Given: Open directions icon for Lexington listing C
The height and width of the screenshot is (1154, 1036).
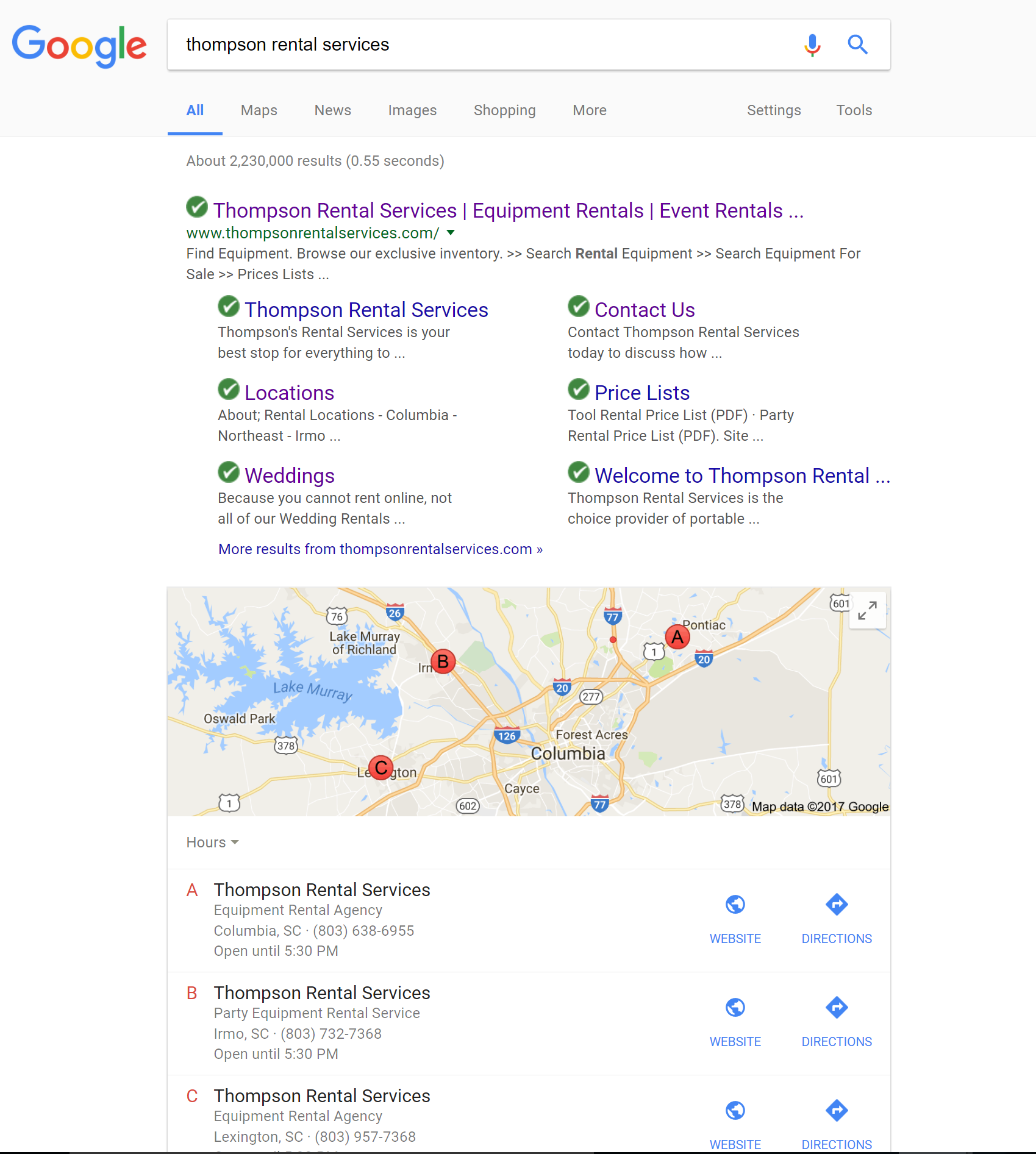Looking at the screenshot, I should click(x=837, y=1111).
